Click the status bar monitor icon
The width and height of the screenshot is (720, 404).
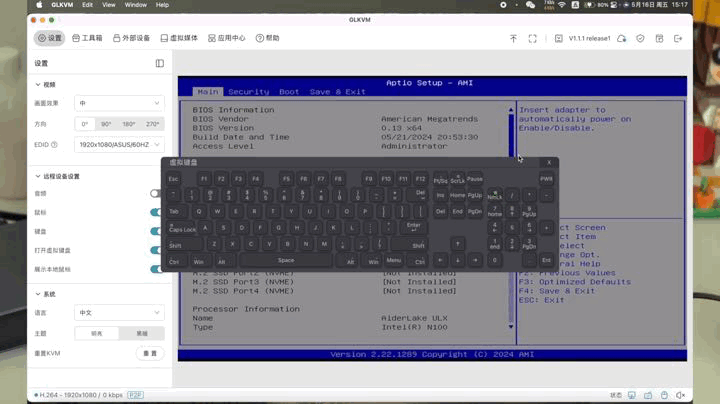[x=632, y=395]
